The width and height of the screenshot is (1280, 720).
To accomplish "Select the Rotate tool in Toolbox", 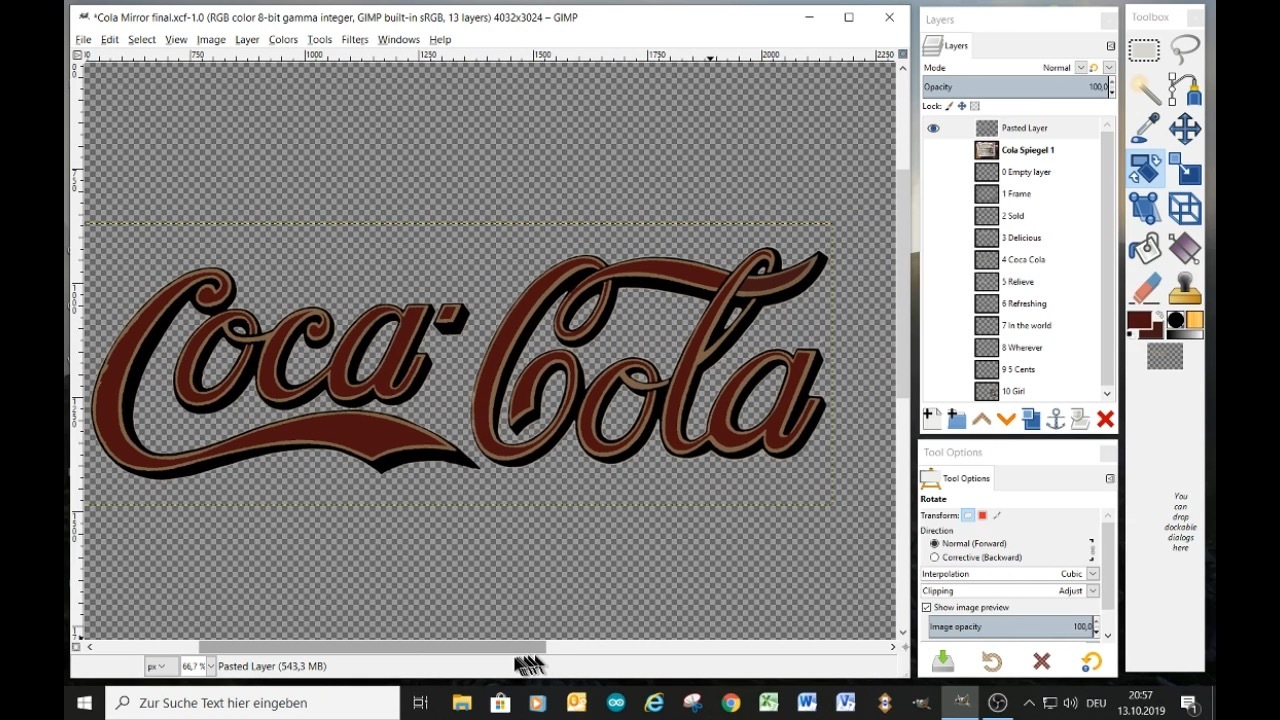I will tap(1145, 168).
